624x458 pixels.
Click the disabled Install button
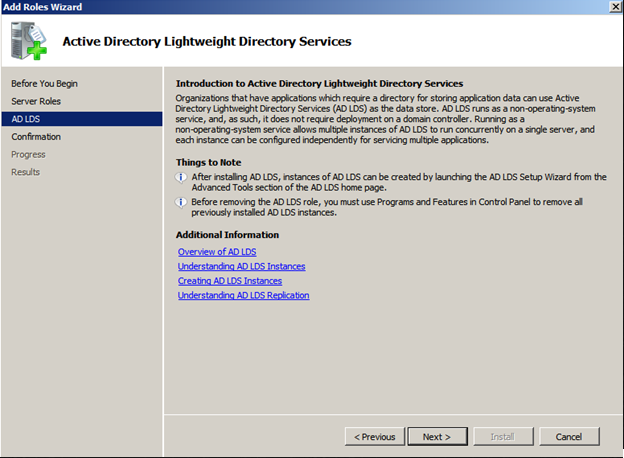(503, 437)
